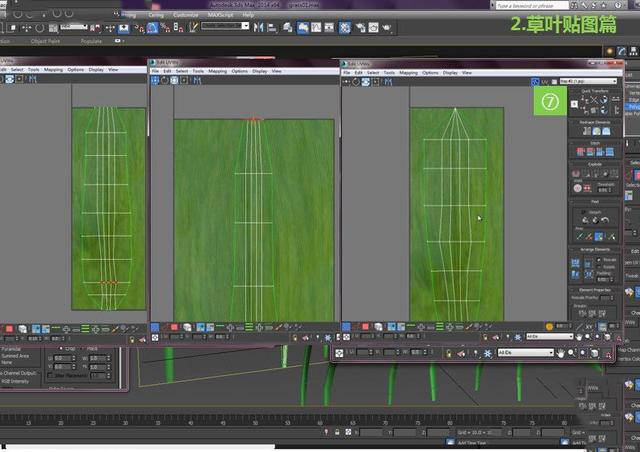Open Reference Coordinate System dropdown
This screenshot has width=640, height=452.
74,27
